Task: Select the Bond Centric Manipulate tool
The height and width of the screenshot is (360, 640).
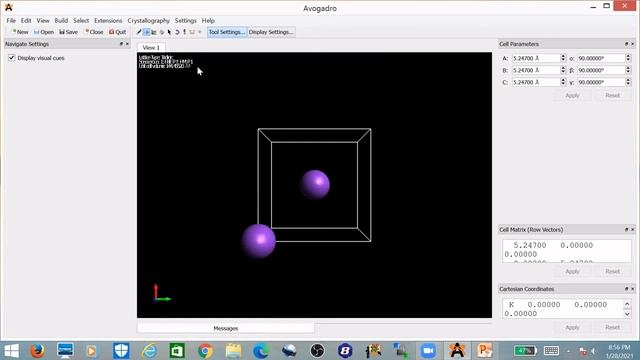Action: pyautogui.click(x=154, y=32)
